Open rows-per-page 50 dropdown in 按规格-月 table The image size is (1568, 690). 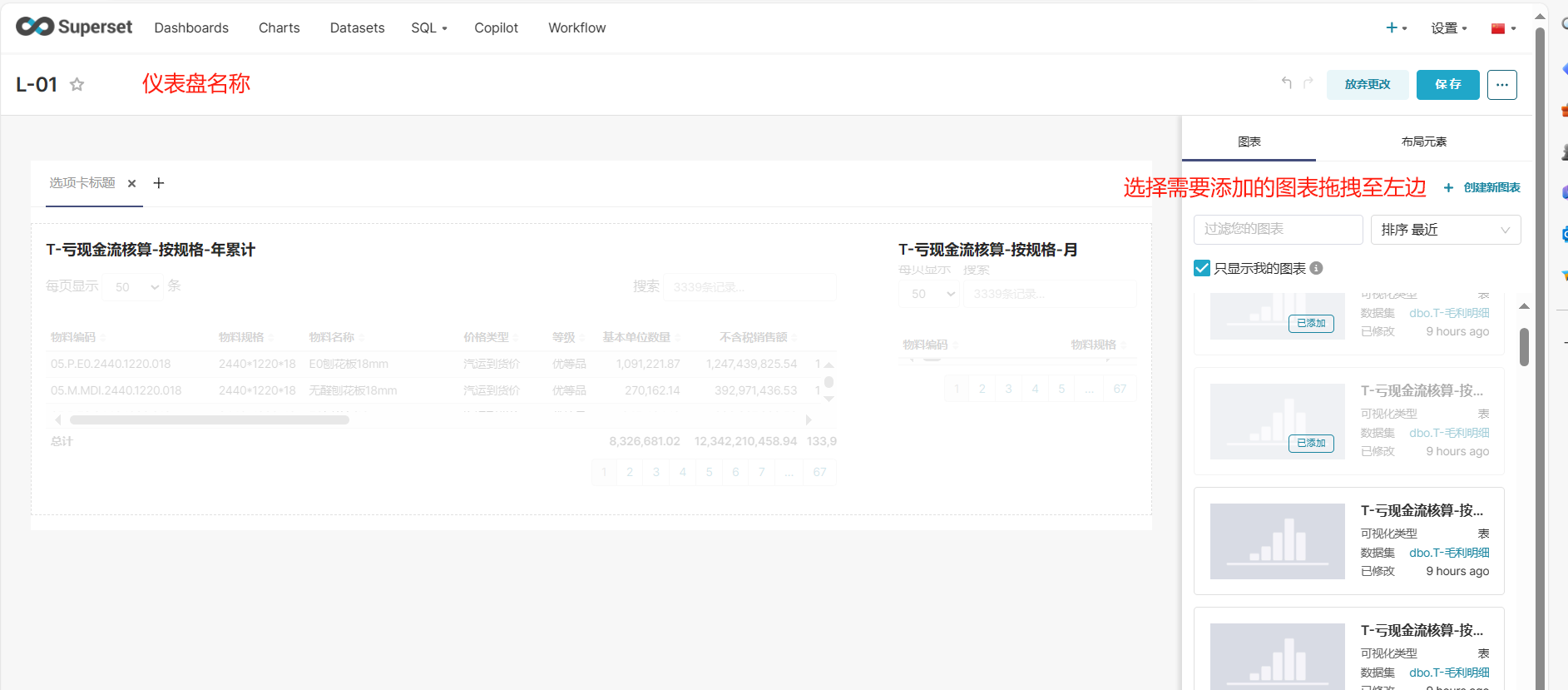(x=929, y=294)
